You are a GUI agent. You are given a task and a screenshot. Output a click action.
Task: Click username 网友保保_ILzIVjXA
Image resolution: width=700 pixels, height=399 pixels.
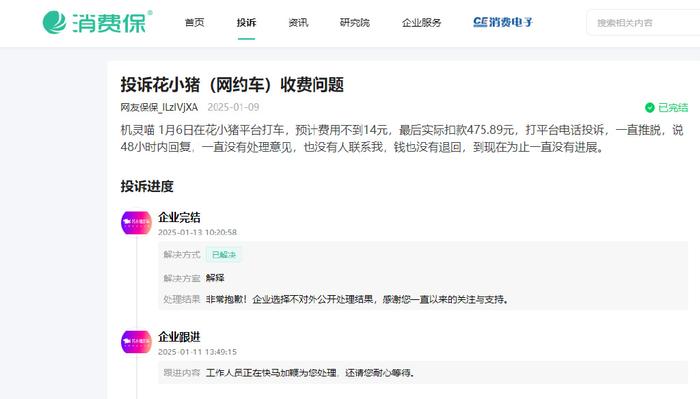[x=159, y=107]
